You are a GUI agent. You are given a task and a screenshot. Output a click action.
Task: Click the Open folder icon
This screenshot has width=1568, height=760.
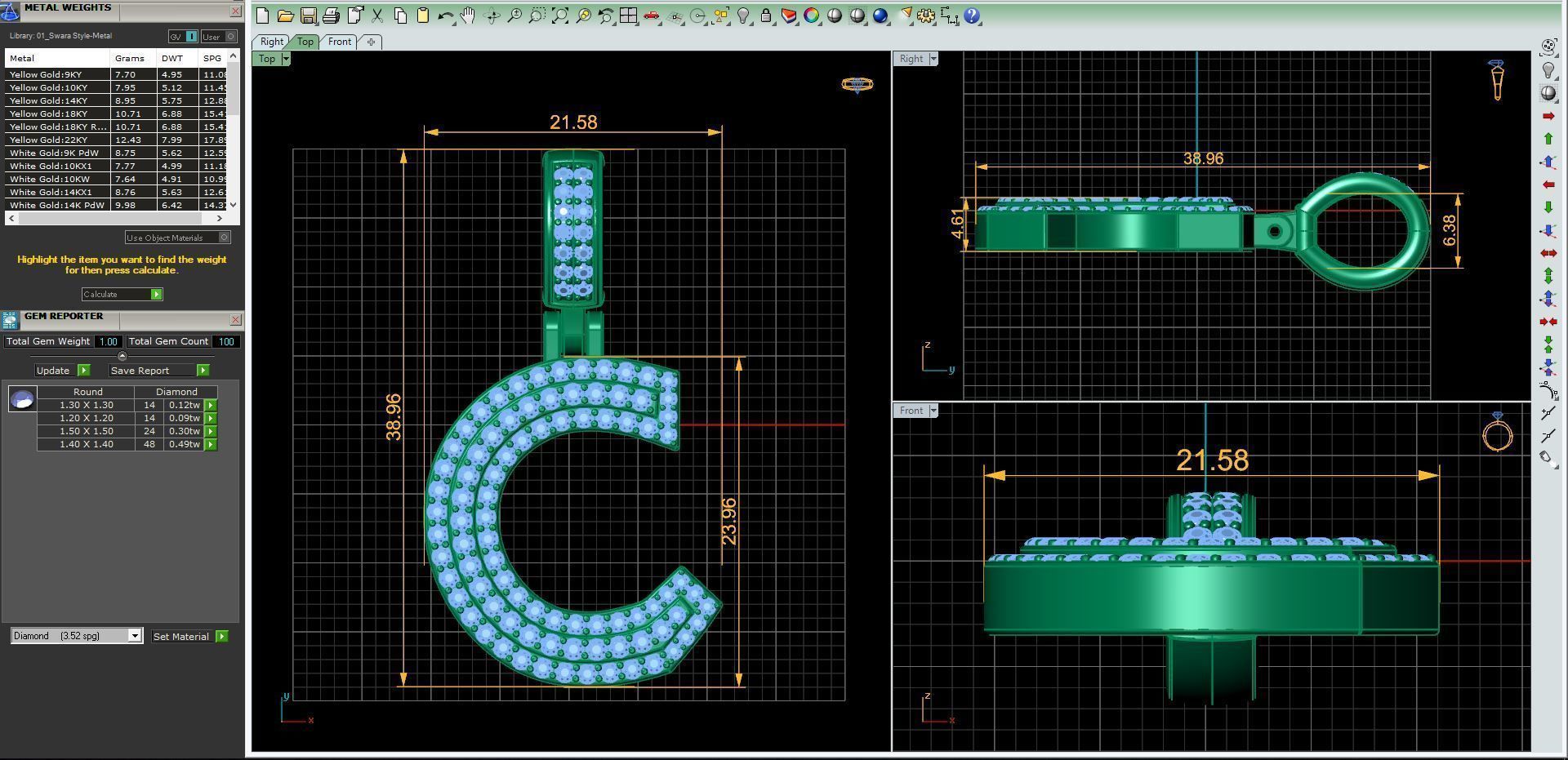pos(286,16)
